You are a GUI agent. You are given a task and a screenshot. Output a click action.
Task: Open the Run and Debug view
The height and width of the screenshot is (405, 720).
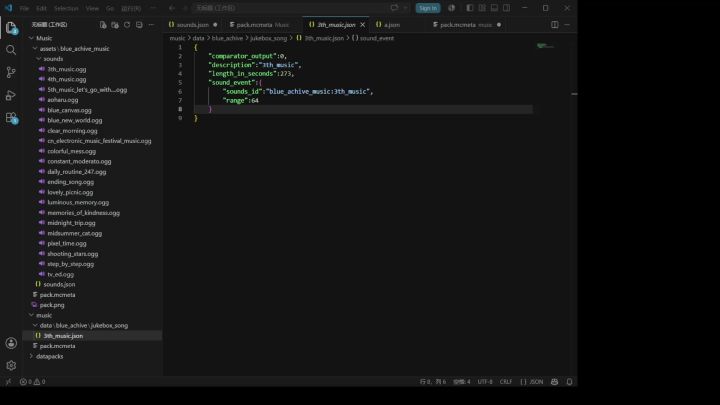11,95
